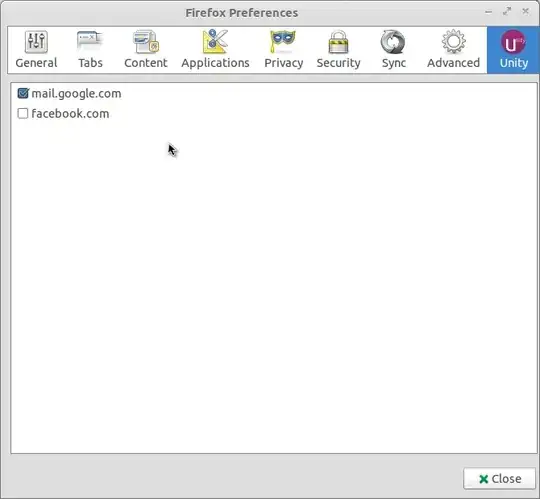The width and height of the screenshot is (540, 499).
Task: Close window using title bar X
Action: (x=525, y=11)
